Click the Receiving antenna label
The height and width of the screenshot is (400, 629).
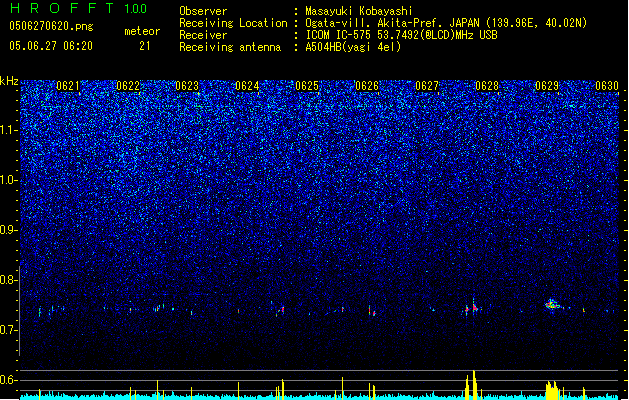[x=230, y=47]
